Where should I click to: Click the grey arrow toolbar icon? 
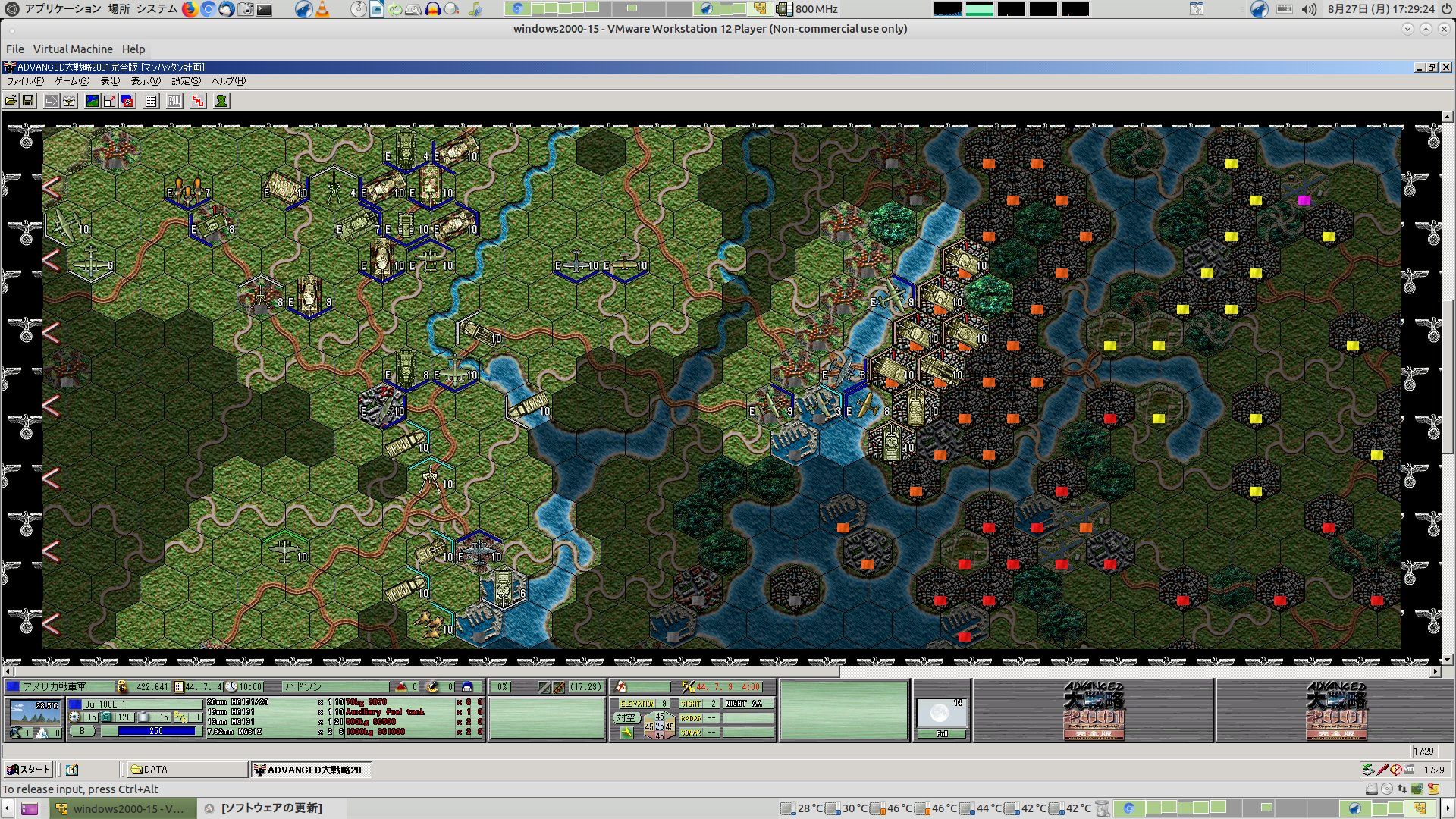[x=51, y=101]
